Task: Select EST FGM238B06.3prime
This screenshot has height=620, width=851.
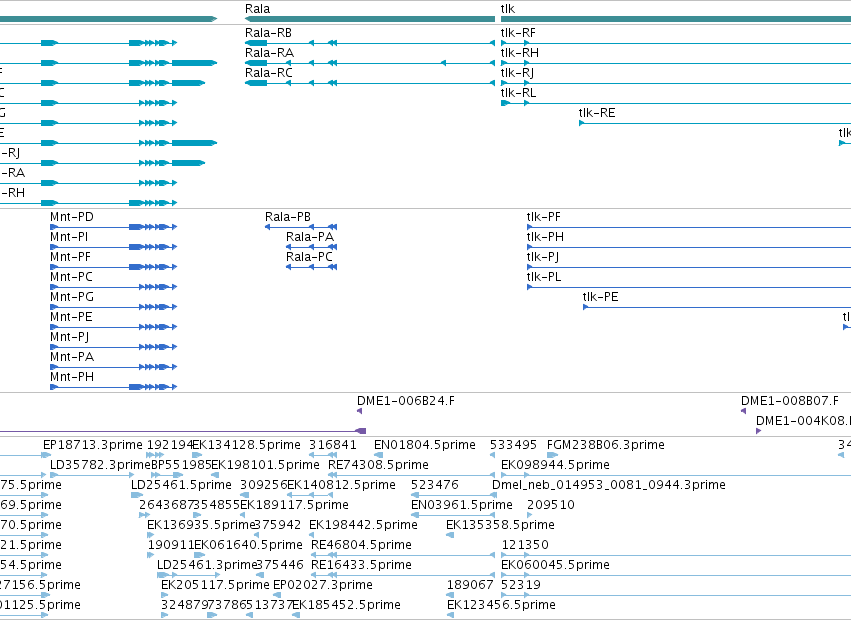Action: (x=606, y=445)
